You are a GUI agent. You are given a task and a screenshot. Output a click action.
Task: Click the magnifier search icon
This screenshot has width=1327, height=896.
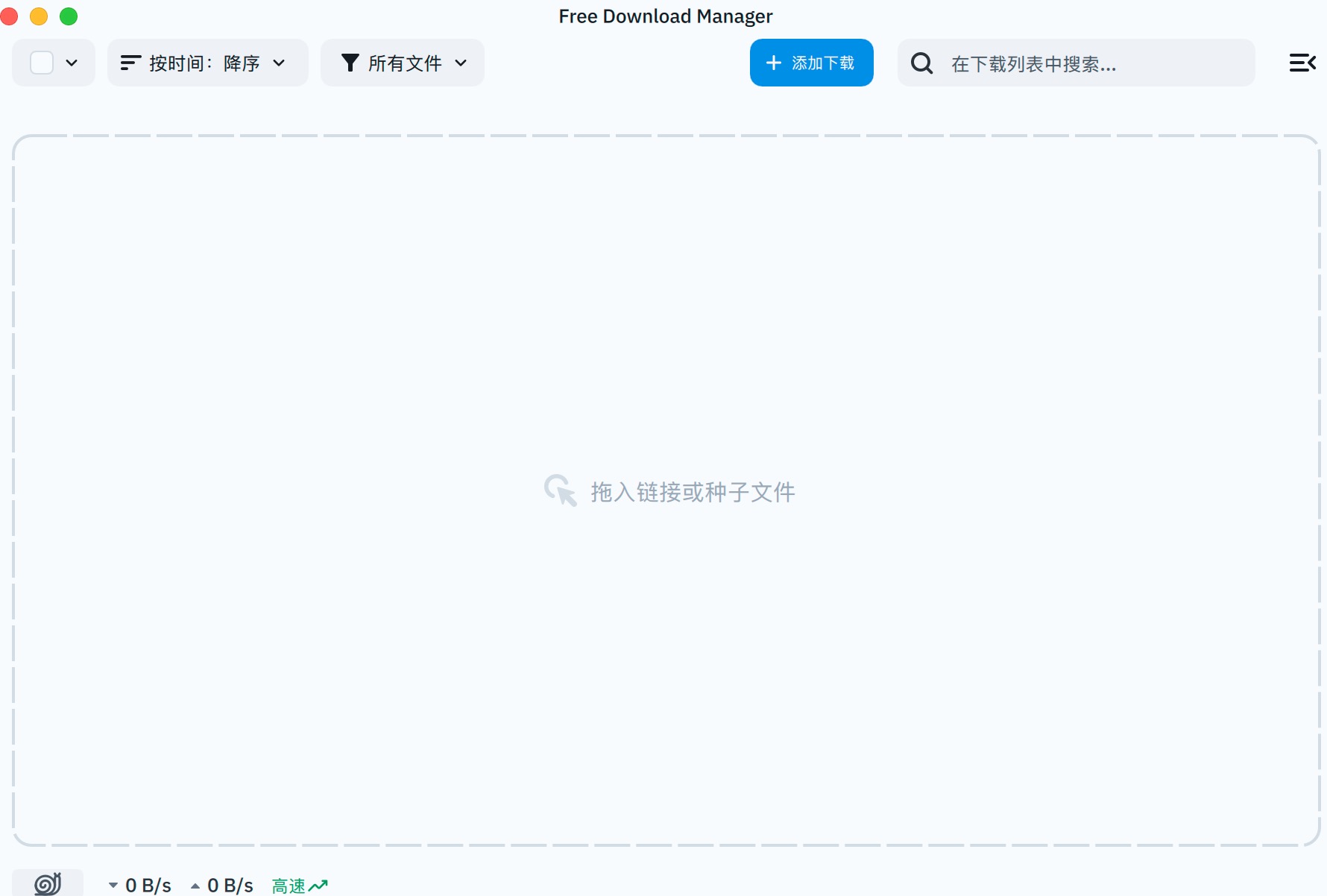(x=922, y=63)
